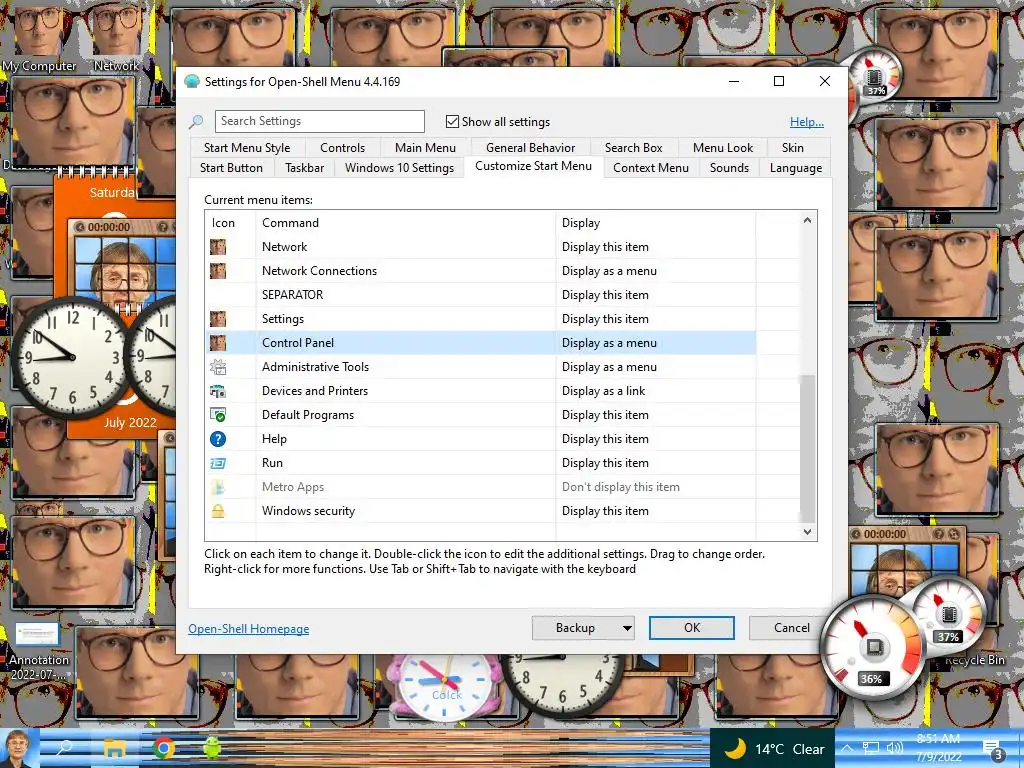The width and height of the screenshot is (1024, 768).
Task: Click the Recycle Bin desktop icon
Action: pos(973,660)
